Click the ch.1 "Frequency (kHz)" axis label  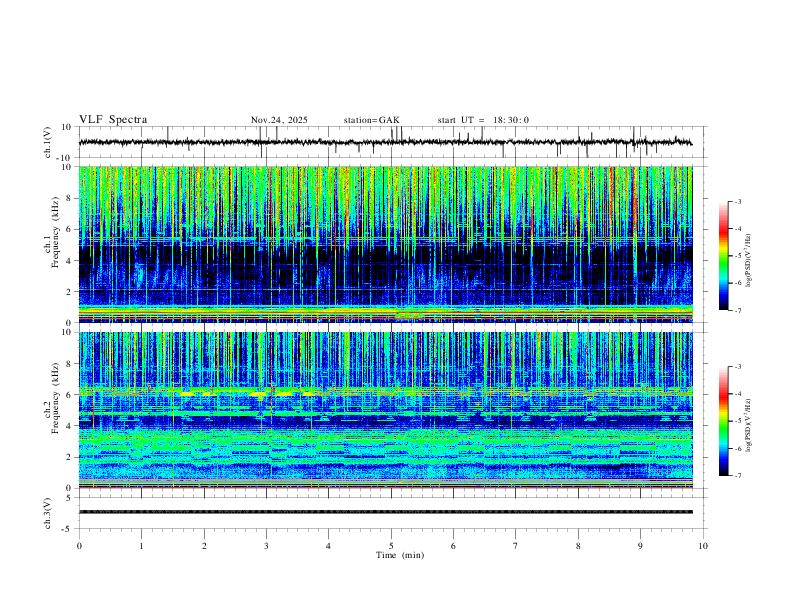coord(55,232)
